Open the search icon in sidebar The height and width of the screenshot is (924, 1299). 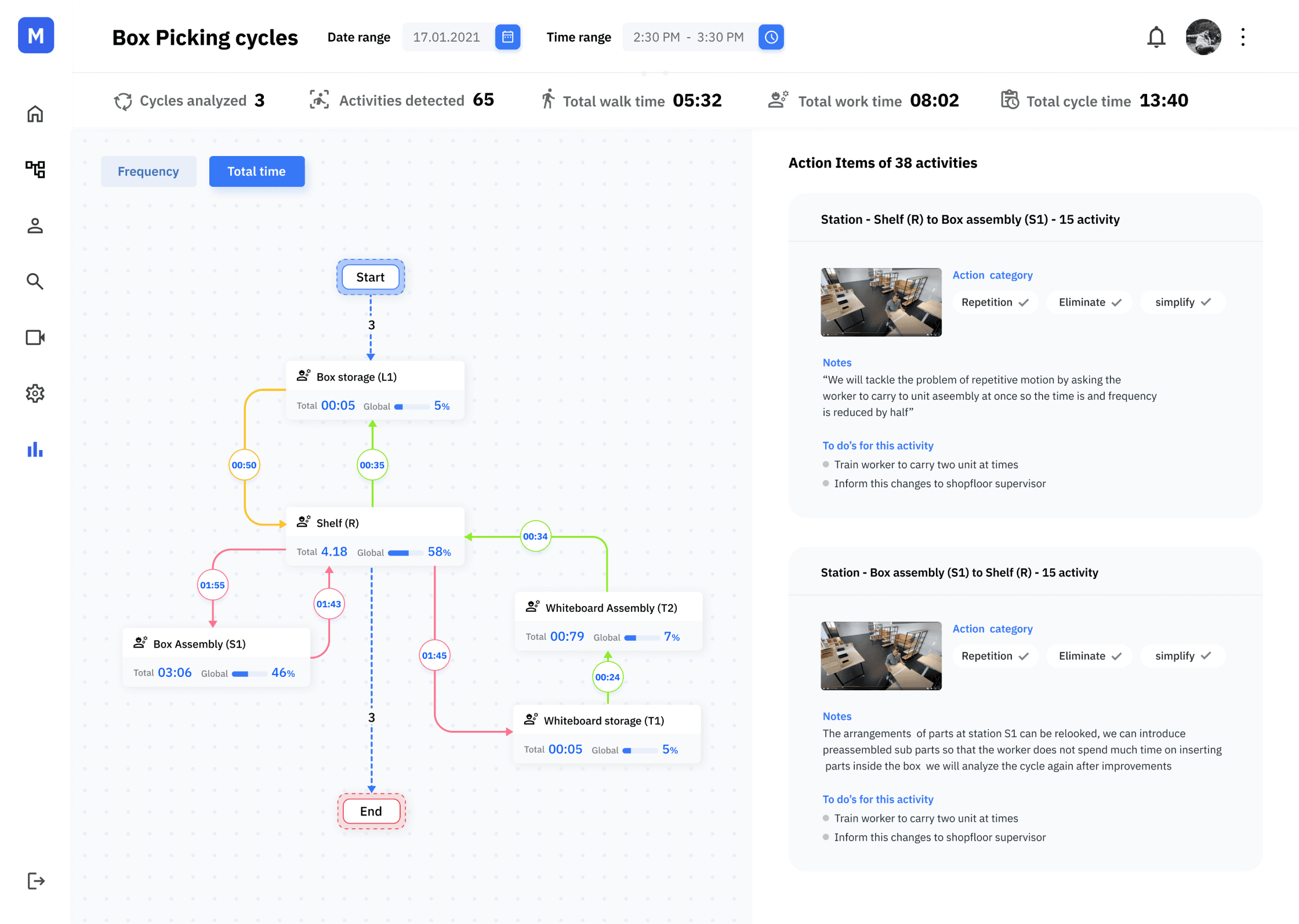tap(35, 281)
